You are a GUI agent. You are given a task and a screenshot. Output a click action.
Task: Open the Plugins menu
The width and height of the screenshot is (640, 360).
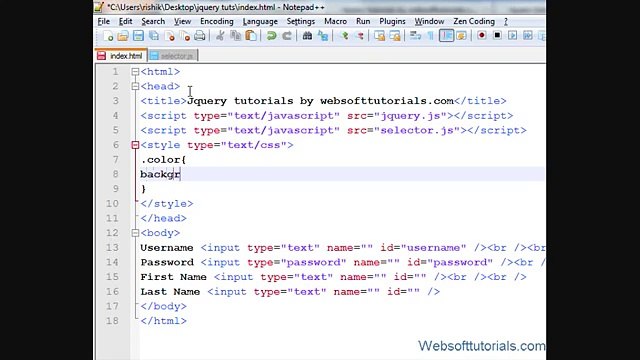tap(392, 21)
